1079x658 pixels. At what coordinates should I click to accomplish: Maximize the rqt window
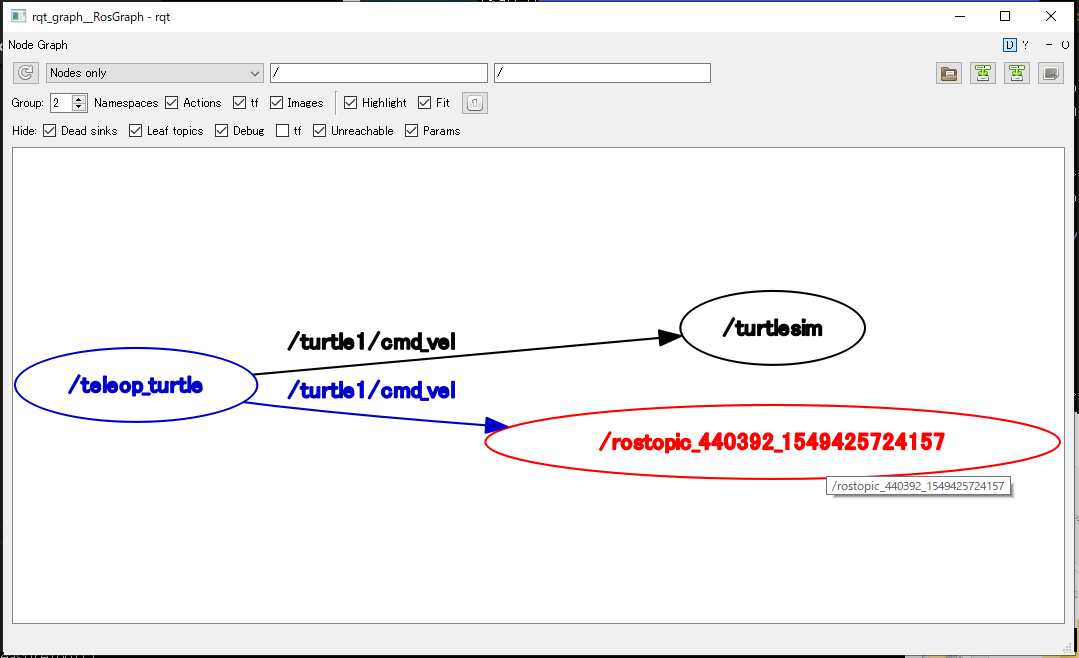click(x=1005, y=16)
